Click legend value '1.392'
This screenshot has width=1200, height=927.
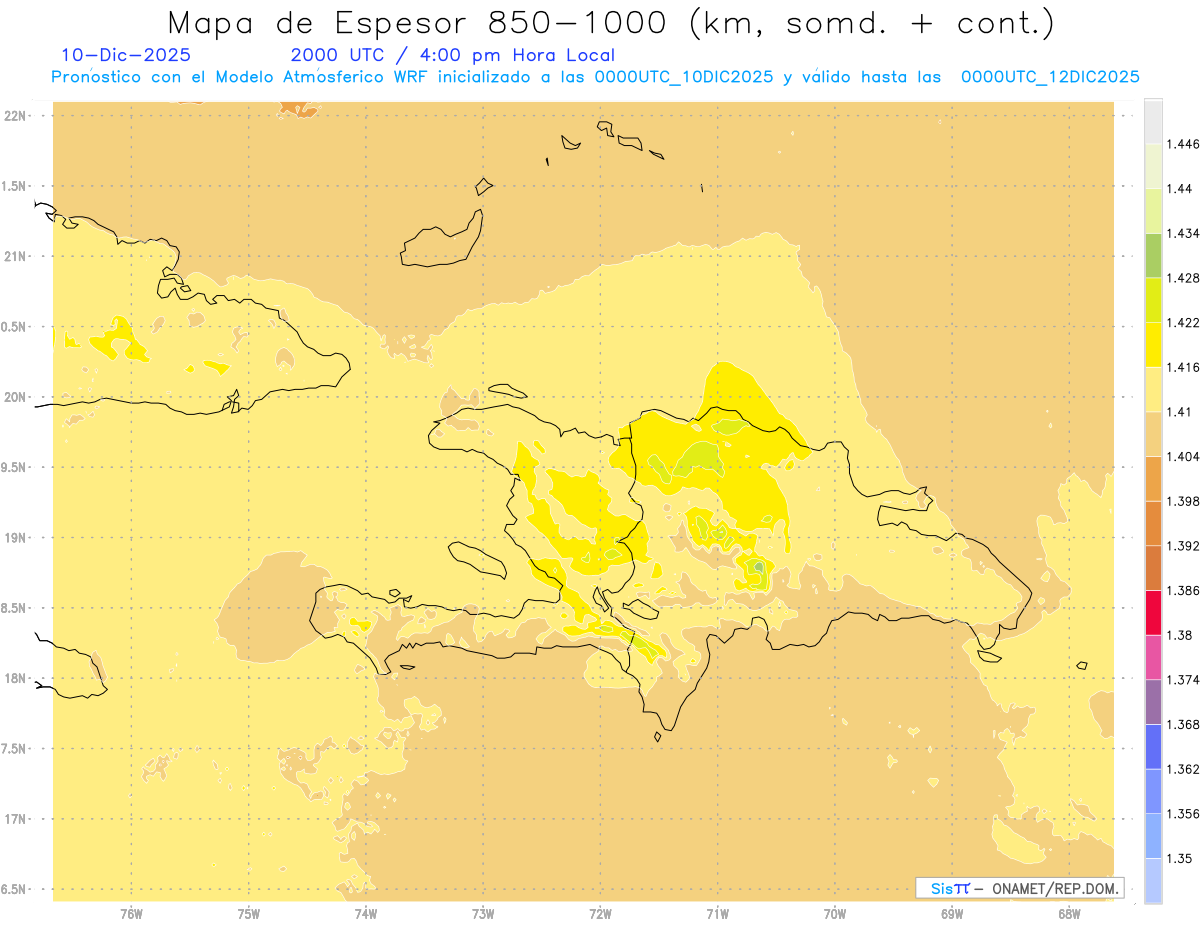click(1185, 545)
